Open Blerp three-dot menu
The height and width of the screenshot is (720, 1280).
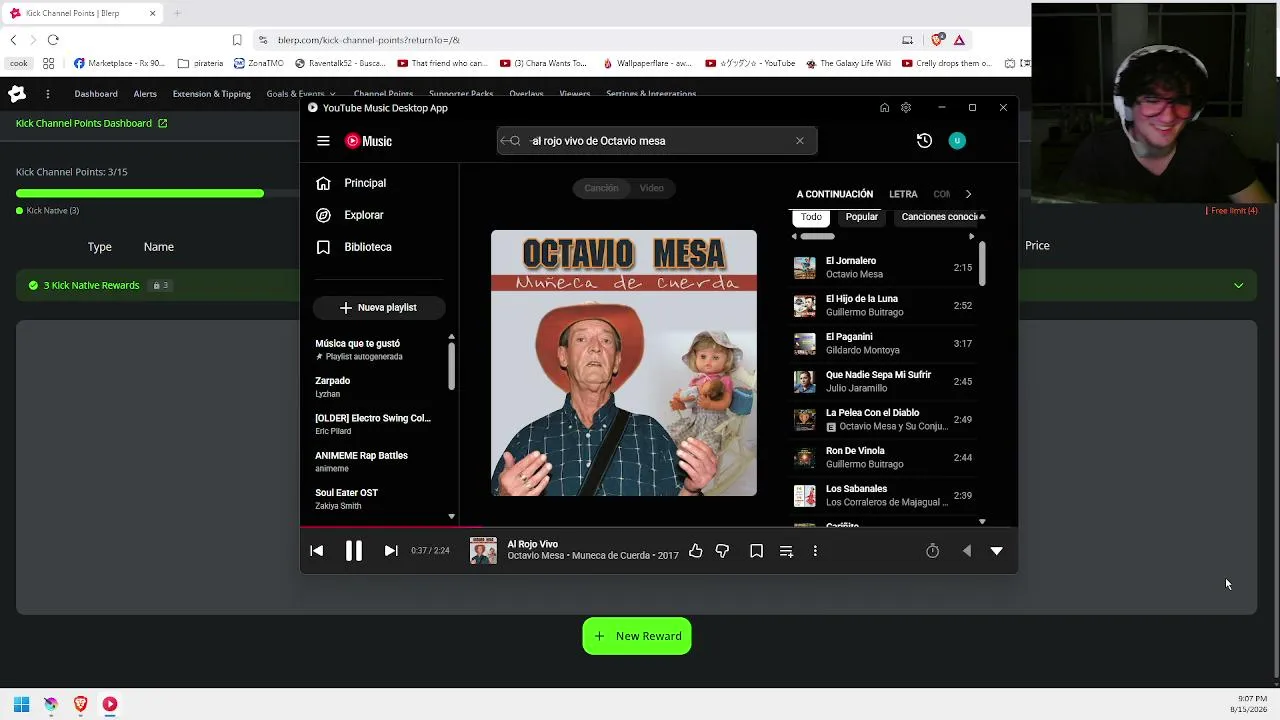[x=47, y=94]
